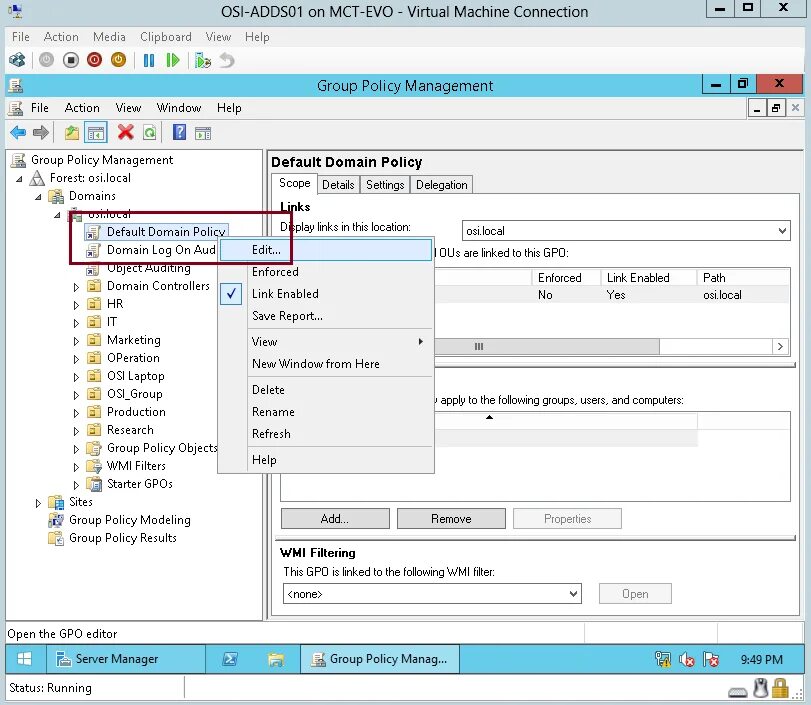Click the VM Ctrl+Alt+Delete toolbar icon
Viewport: 811px width, 705px height.
pyautogui.click(x=17, y=61)
